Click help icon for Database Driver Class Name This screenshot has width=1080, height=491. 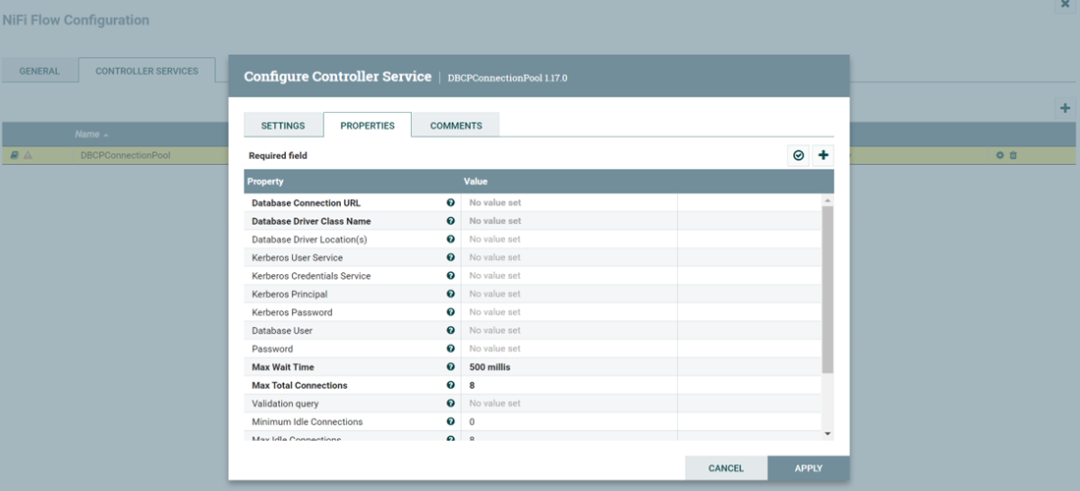click(x=450, y=221)
